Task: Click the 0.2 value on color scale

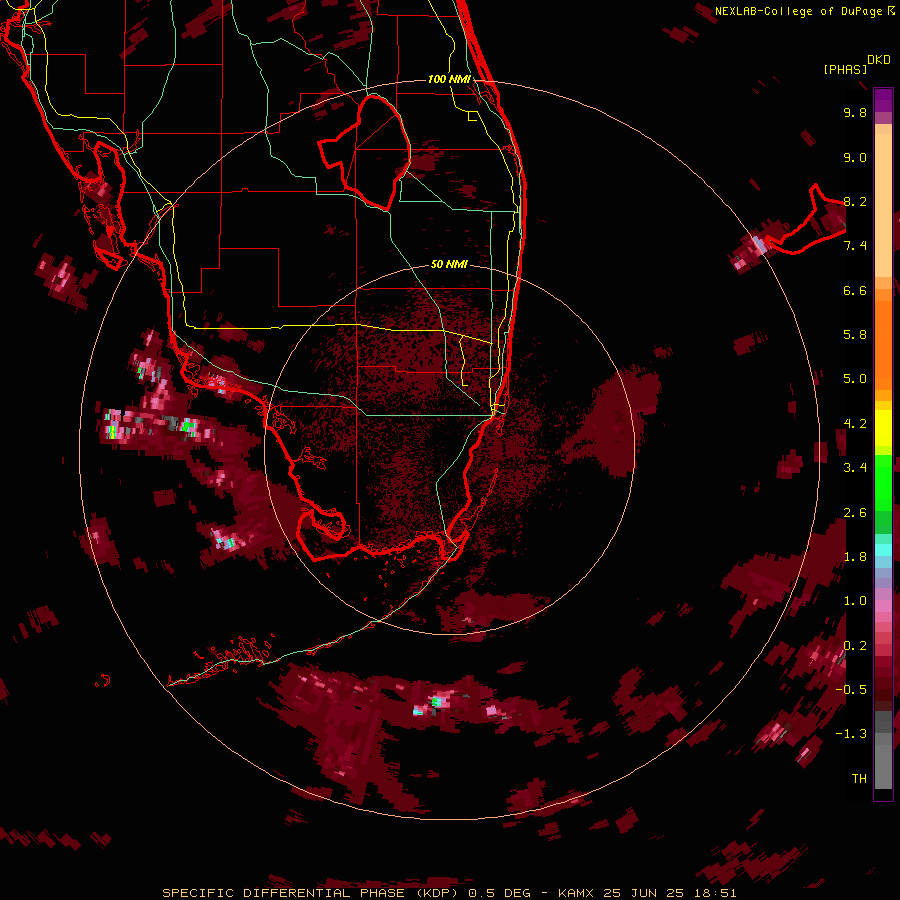Action: (855, 646)
